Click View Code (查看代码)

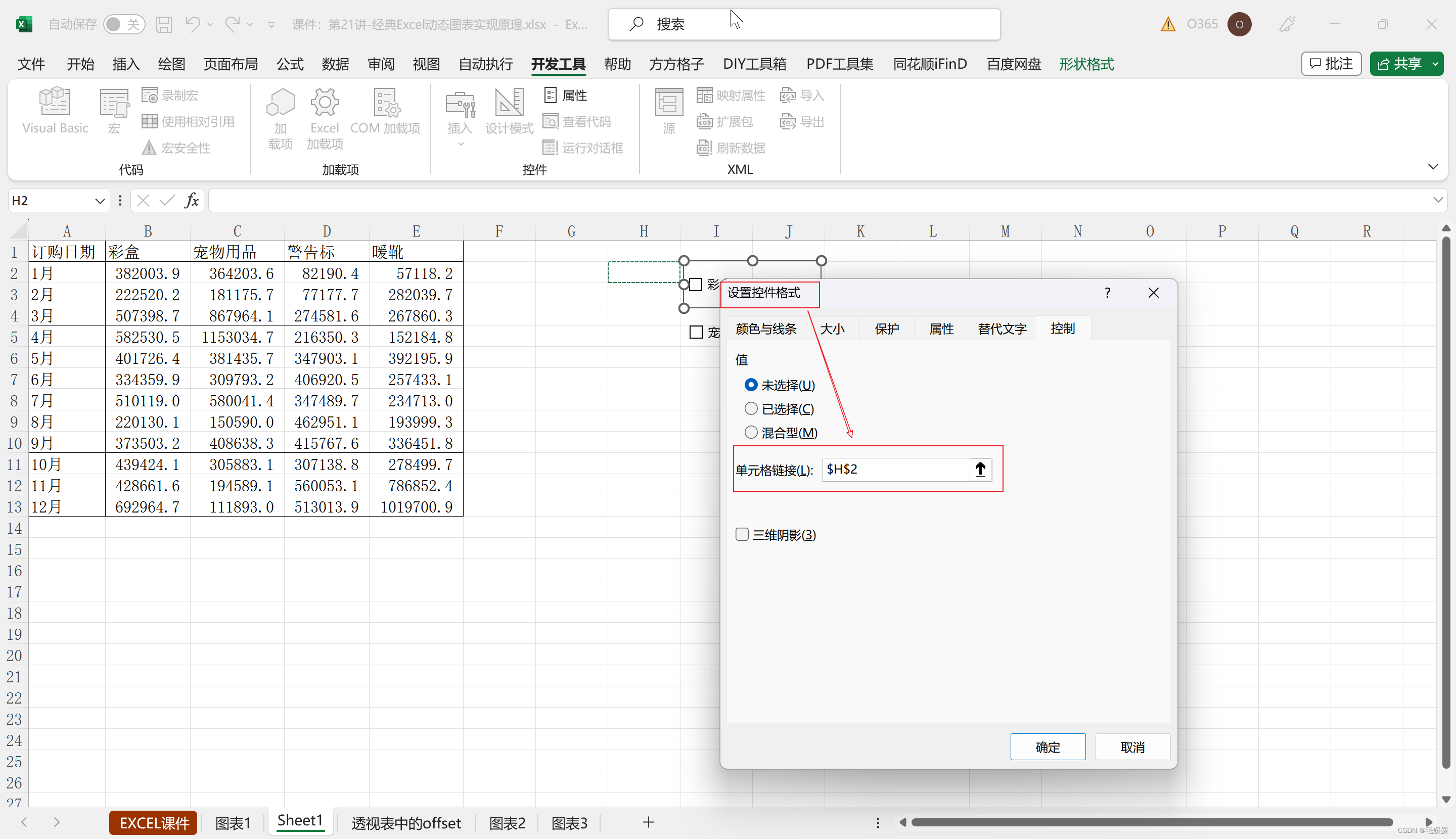point(577,122)
